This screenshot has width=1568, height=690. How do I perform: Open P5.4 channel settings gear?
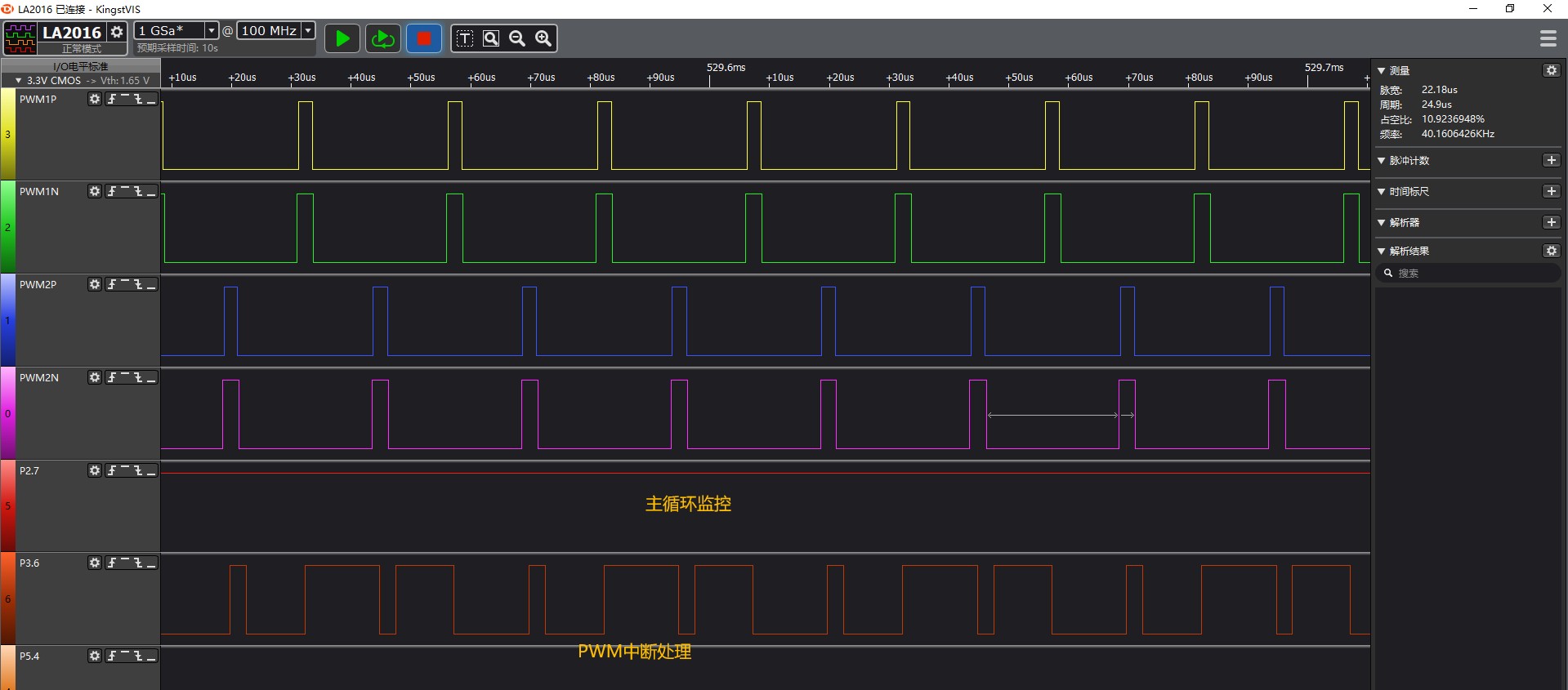click(95, 656)
